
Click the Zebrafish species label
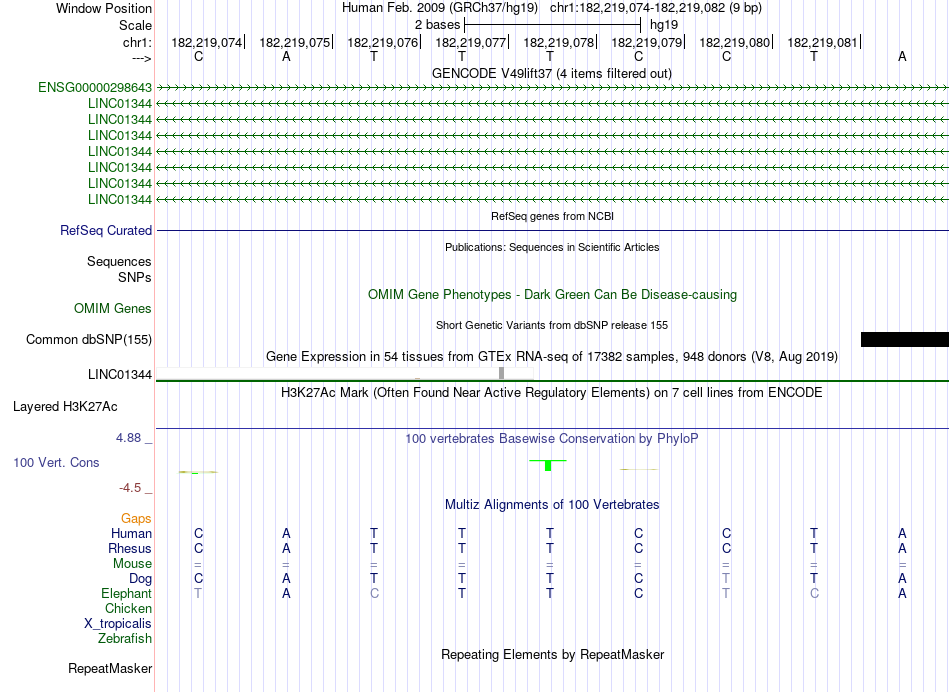pyautogui.click(x=125, y=639)
